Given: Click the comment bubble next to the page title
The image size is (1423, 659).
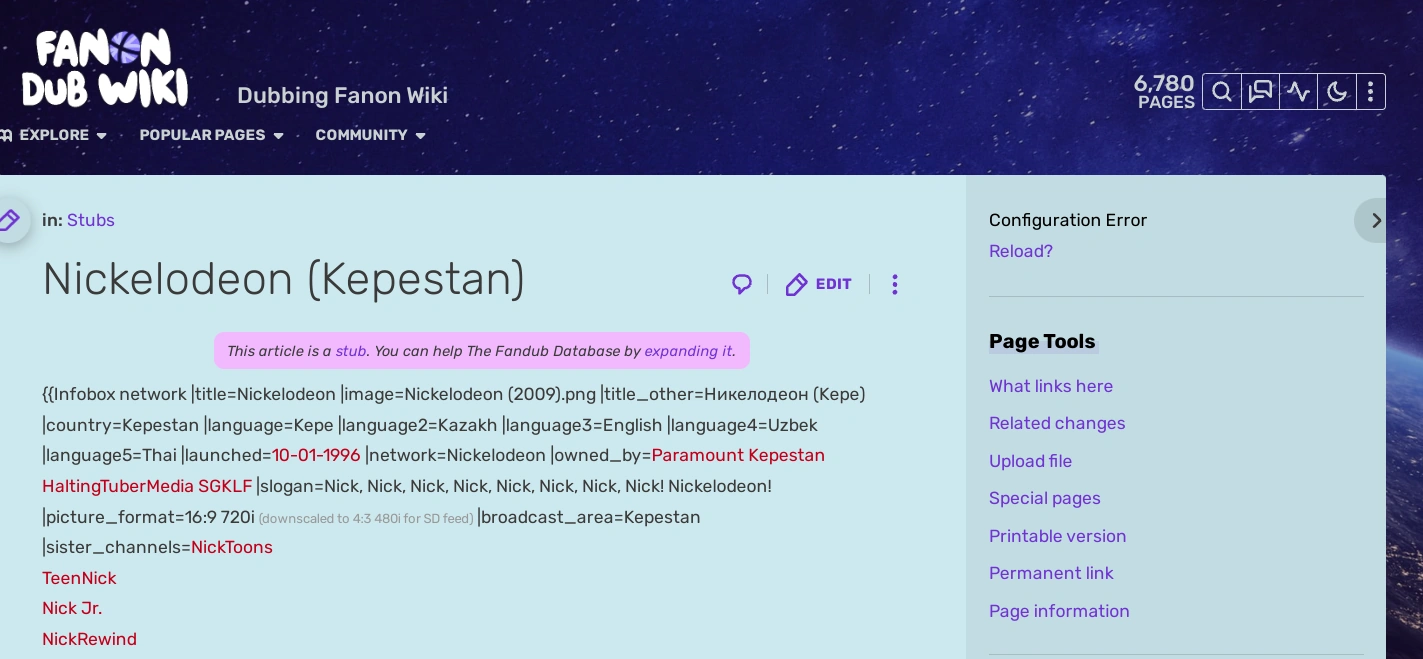Looking at the screenshot, I should (x=741, y=284).
